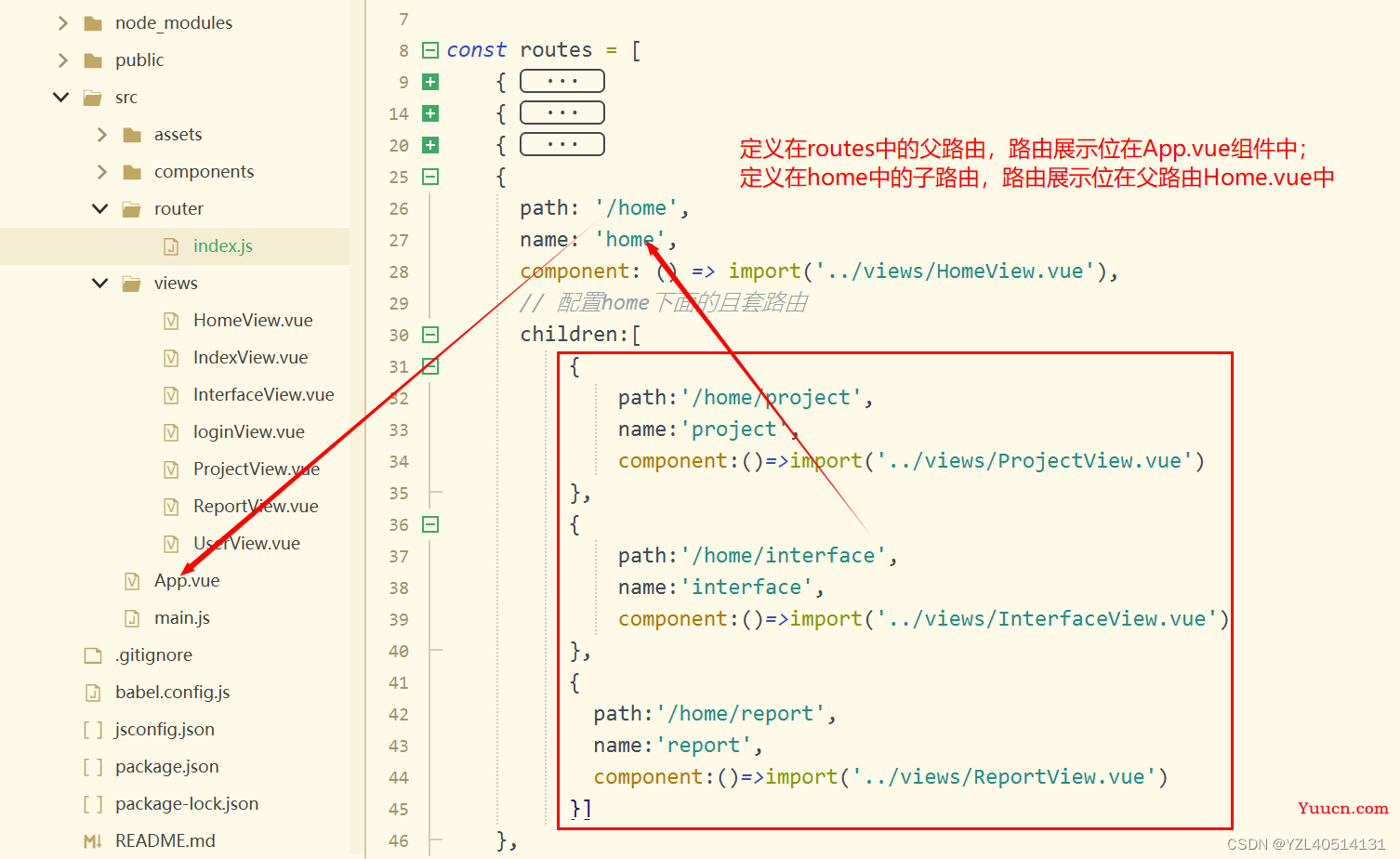Collapse the code block at line 31
The width and height of the screenshot is (1400, 859).
coord(430,366)
